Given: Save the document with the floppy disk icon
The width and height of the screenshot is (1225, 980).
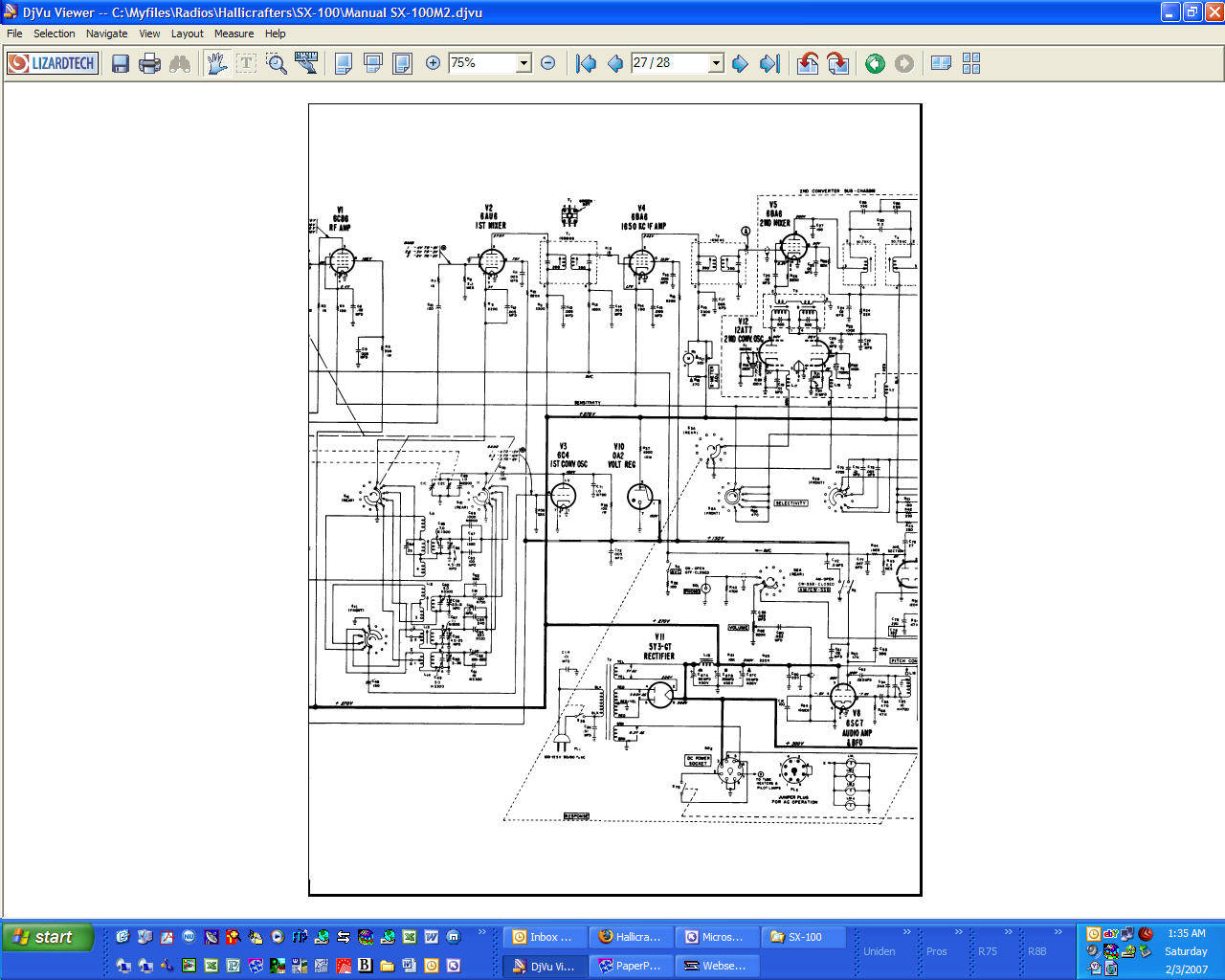Looking at the screenshot, I should point(121,64).
